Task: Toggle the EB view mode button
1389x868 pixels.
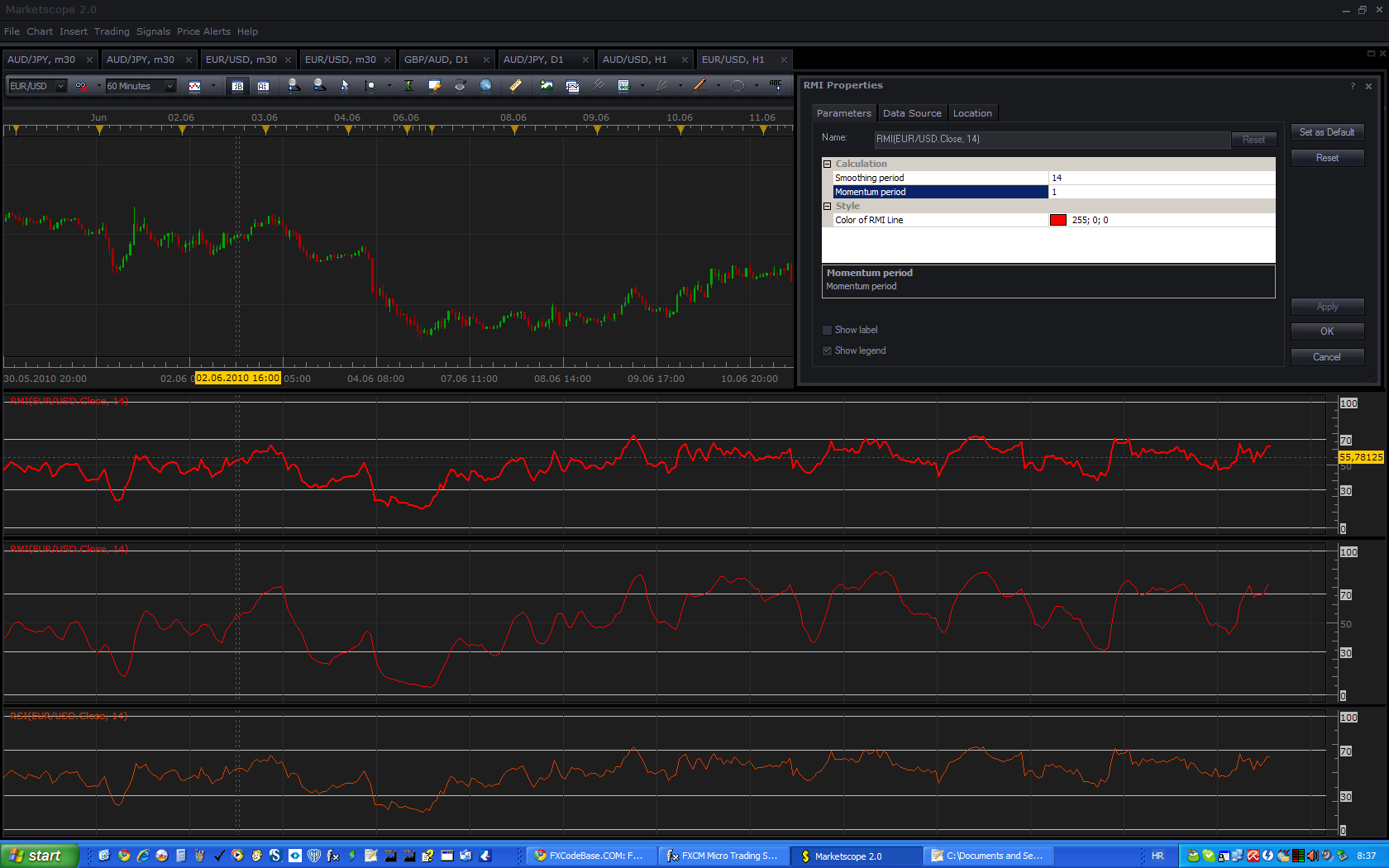Action: [x=237, y=86]
